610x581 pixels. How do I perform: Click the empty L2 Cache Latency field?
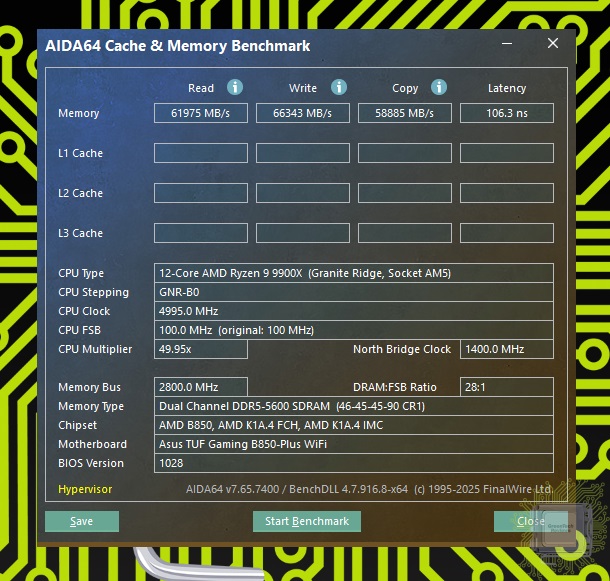tap(507, 193)
